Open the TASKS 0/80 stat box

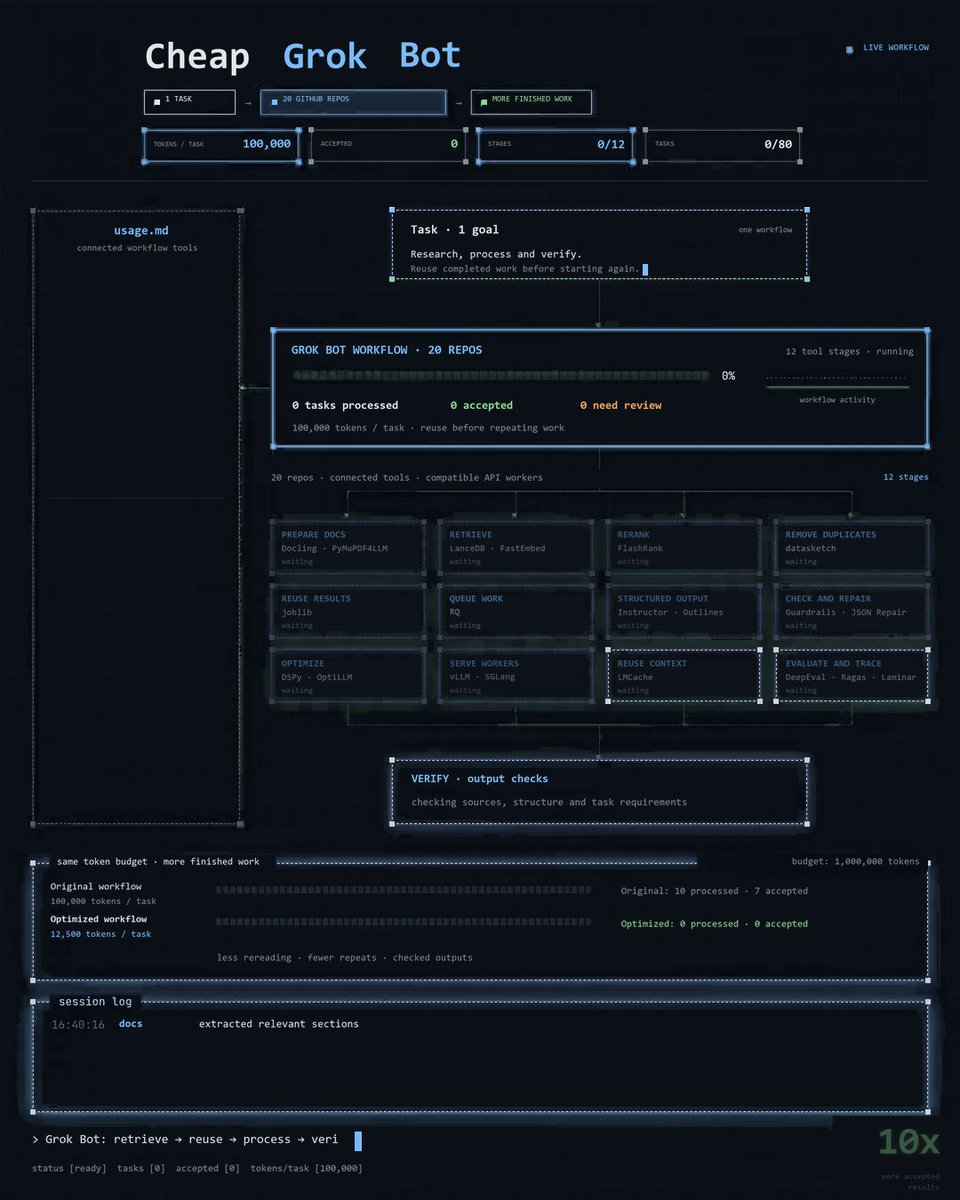pos(721,144)
